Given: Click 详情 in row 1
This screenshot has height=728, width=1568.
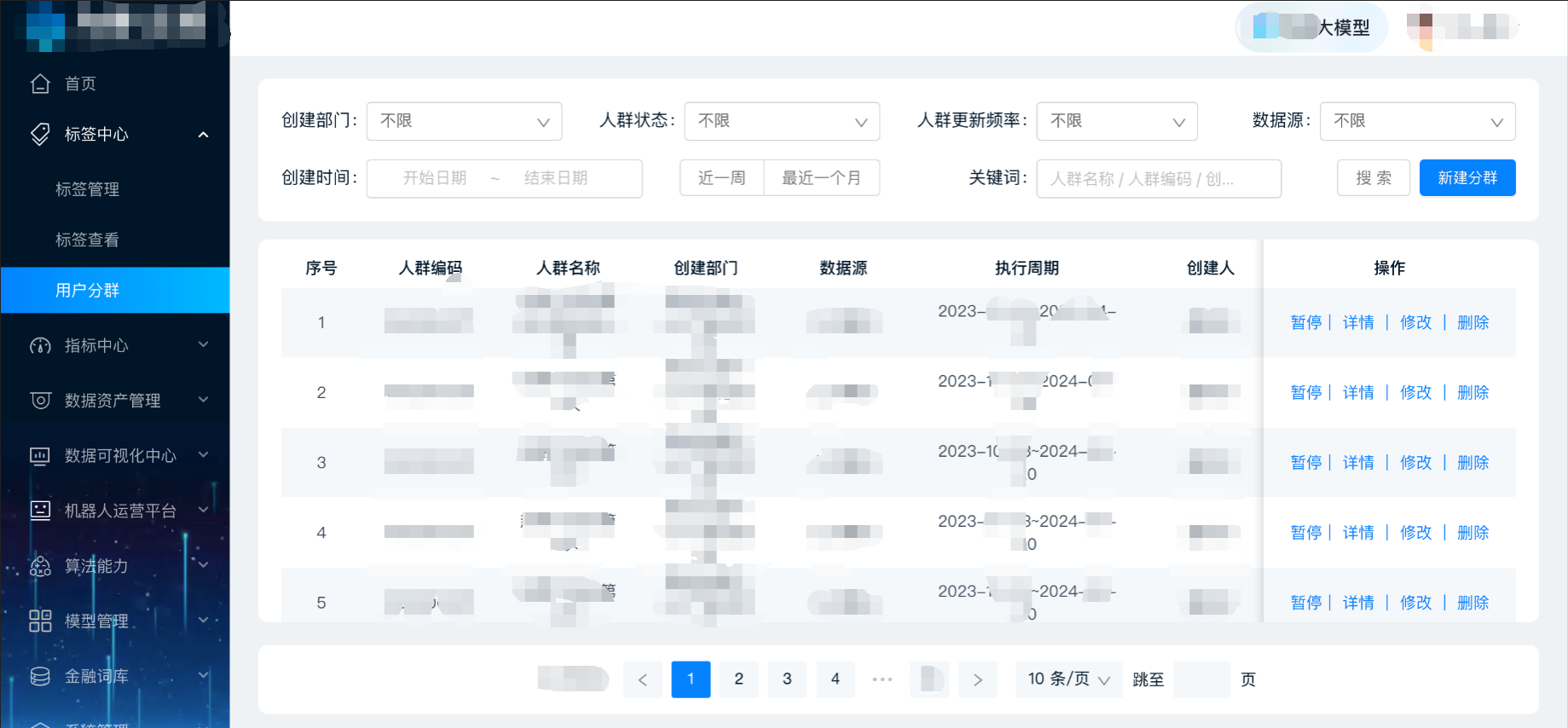Looking at the screenshot, I should pyautogui.click(x=1358, y=322).
